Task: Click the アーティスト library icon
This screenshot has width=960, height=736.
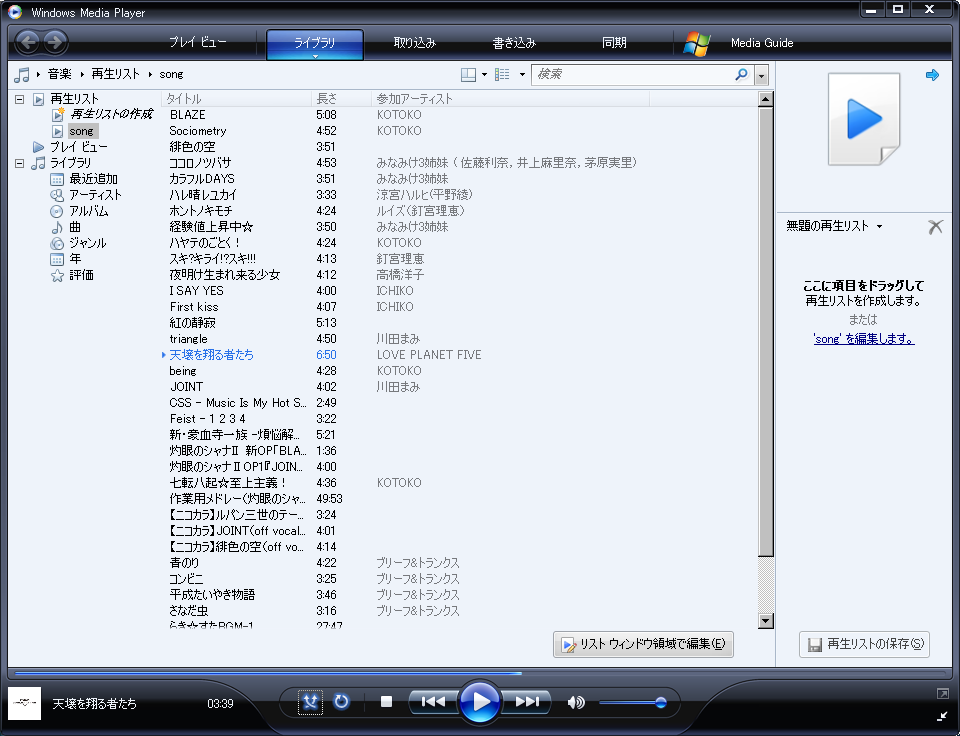Action: tap(57, 195)
